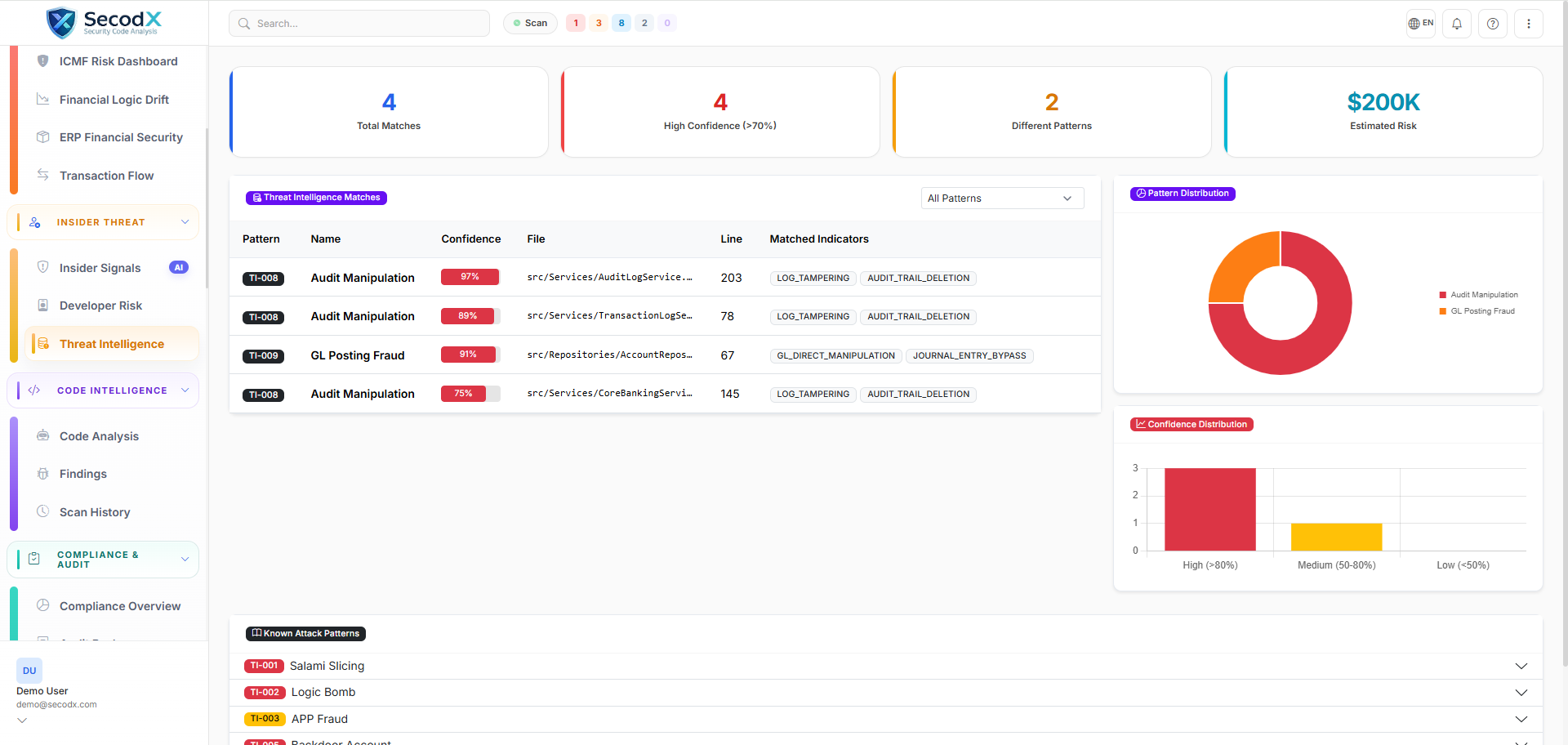Open the help question mark icon

click(1493, 24)
